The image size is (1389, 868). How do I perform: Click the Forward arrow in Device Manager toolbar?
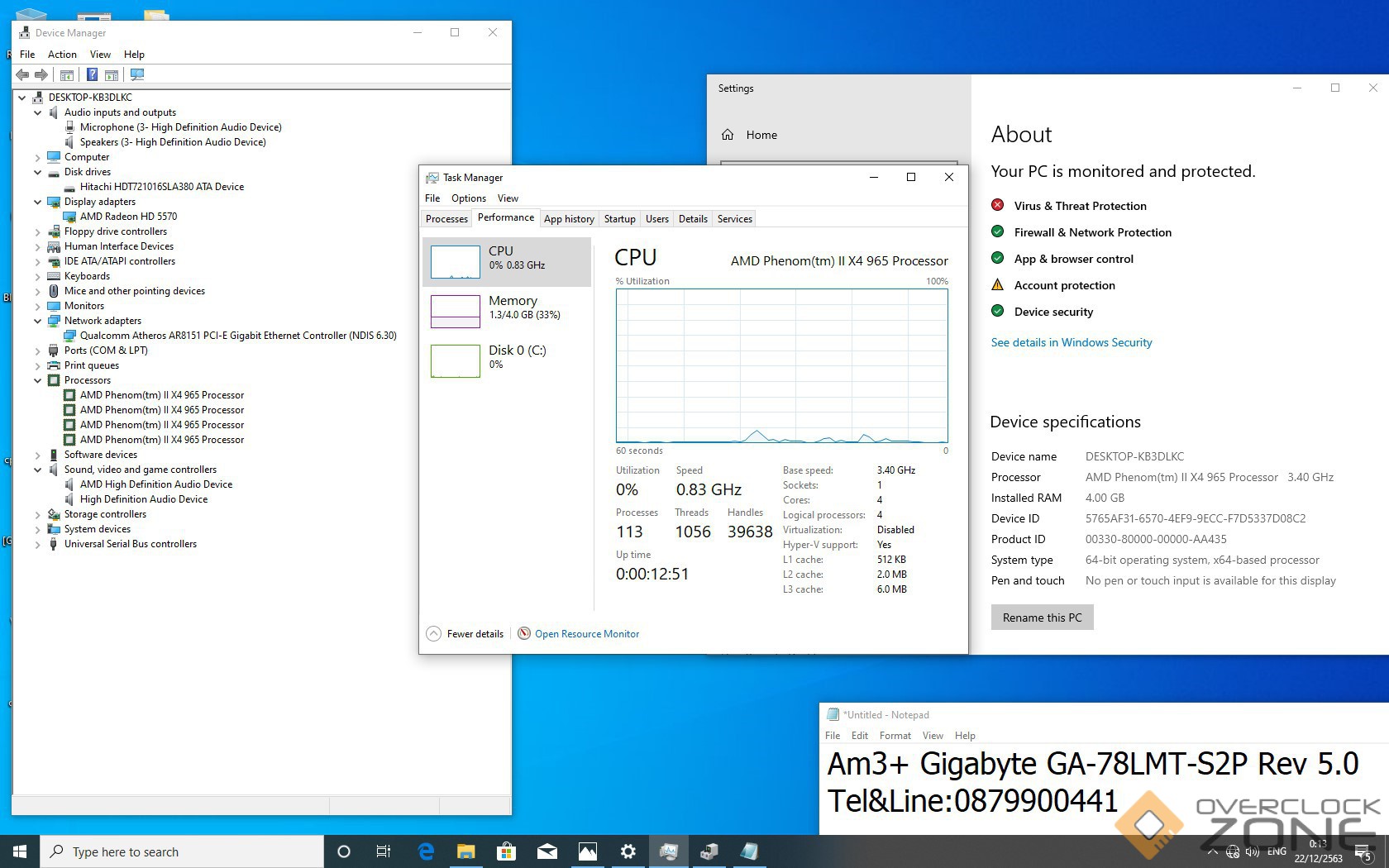tap(41, 74)
